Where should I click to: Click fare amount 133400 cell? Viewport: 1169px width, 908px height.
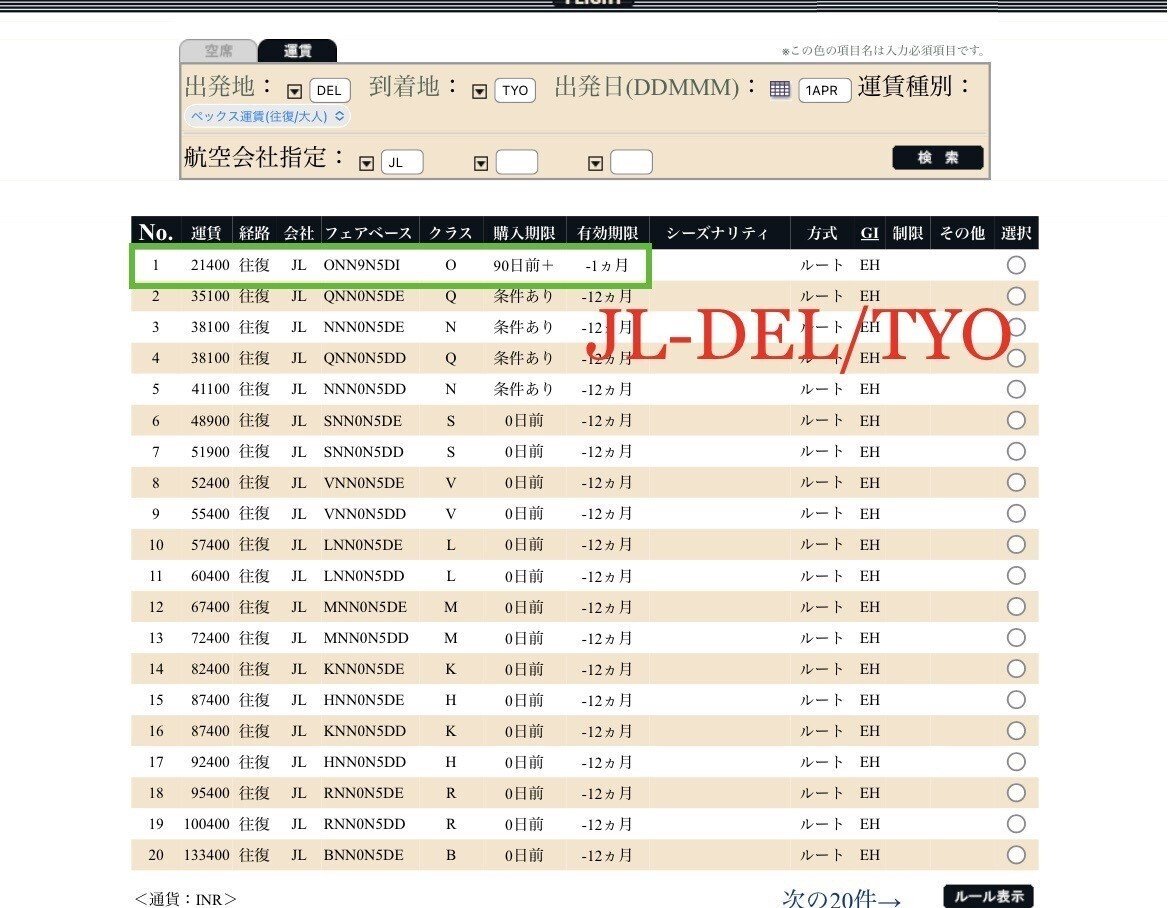207,855
